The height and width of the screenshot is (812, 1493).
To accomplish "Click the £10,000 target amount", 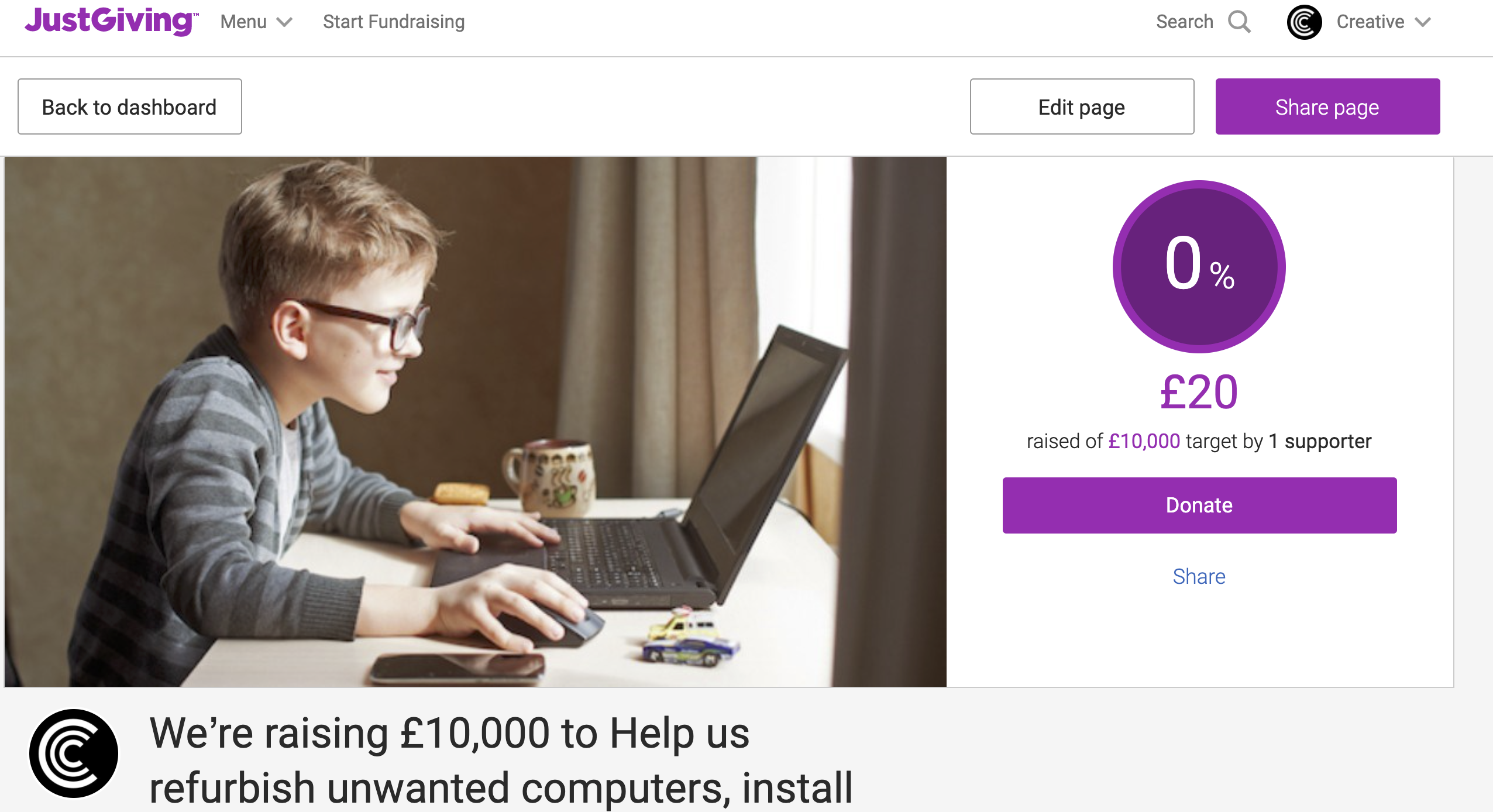I will pos(1144,441).
